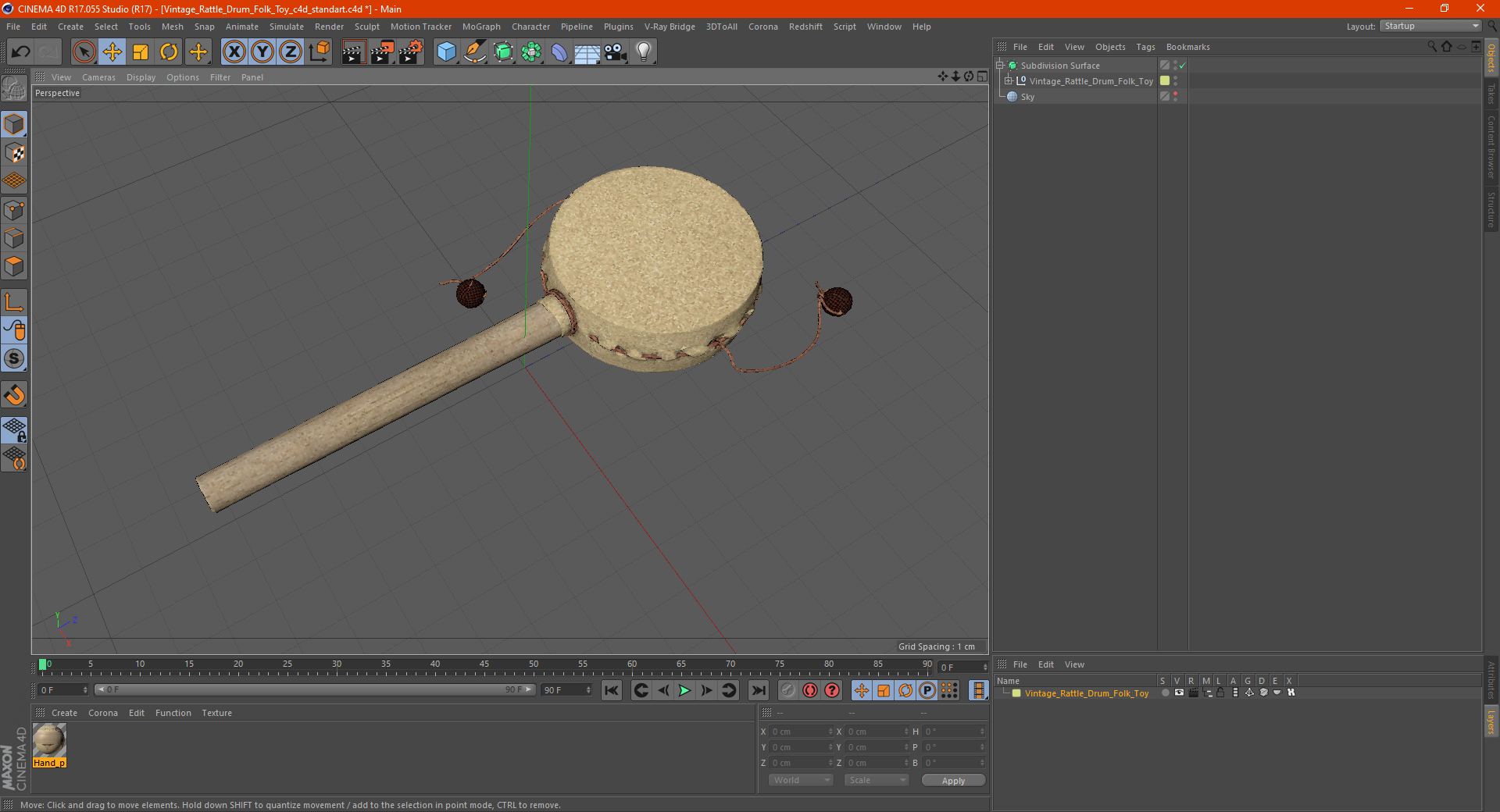Toggle coordinate system icon

320,52
